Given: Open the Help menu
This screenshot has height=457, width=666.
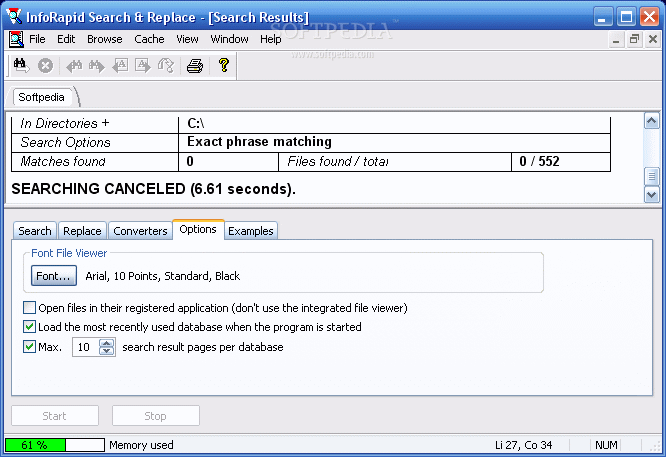Looking at the screenshot, I should (271, 39).
